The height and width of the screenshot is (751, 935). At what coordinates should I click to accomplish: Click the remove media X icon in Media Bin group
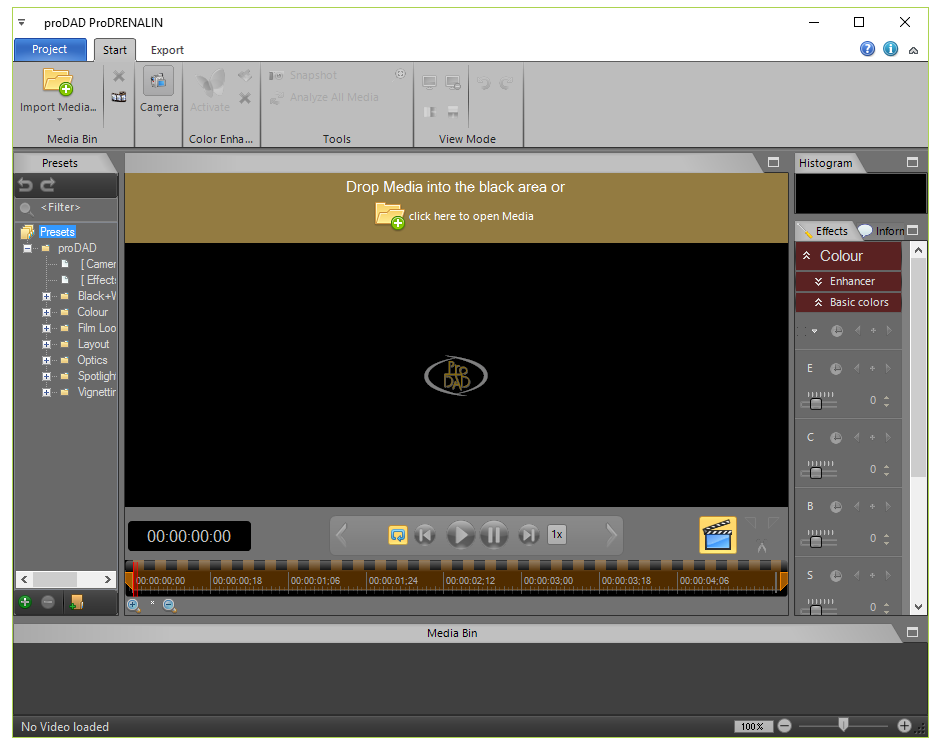119,76
